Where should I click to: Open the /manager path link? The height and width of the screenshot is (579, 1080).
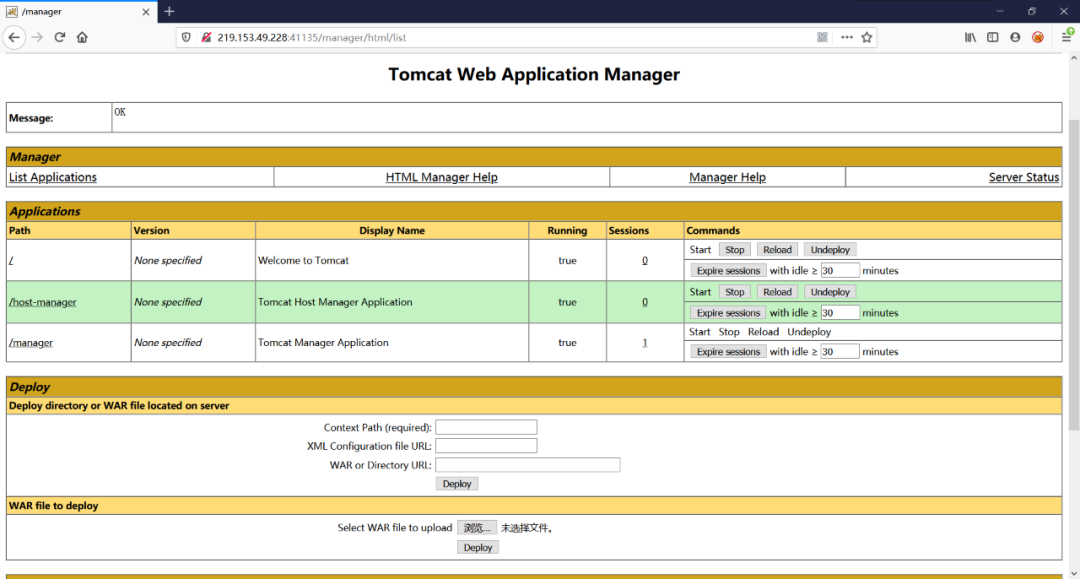coord(31,342)
